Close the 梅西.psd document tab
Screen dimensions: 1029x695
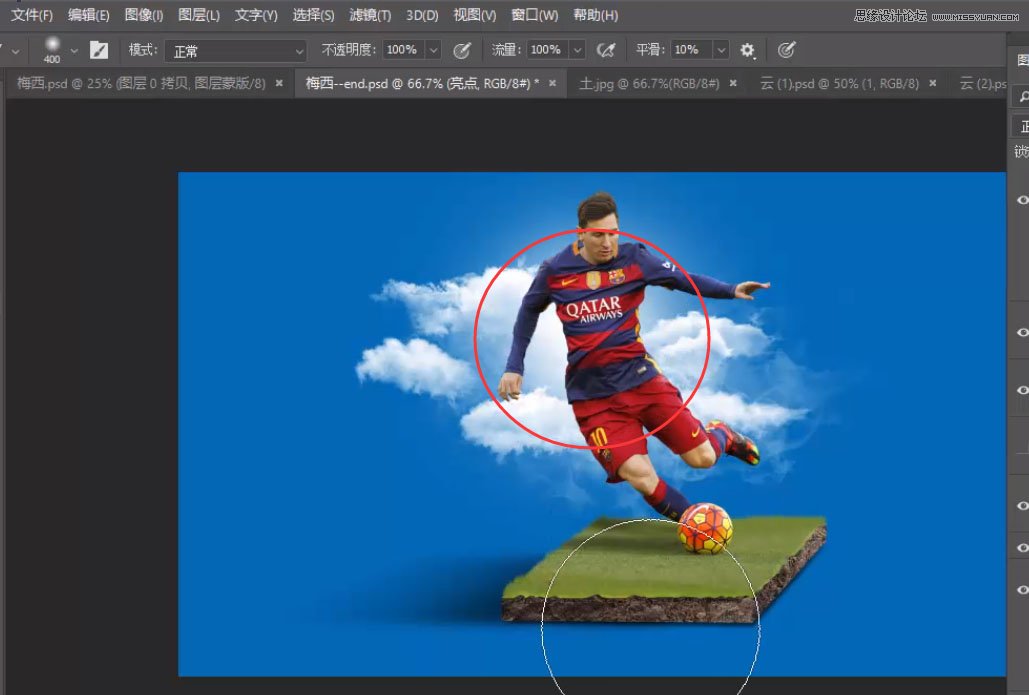click(279, 83)
